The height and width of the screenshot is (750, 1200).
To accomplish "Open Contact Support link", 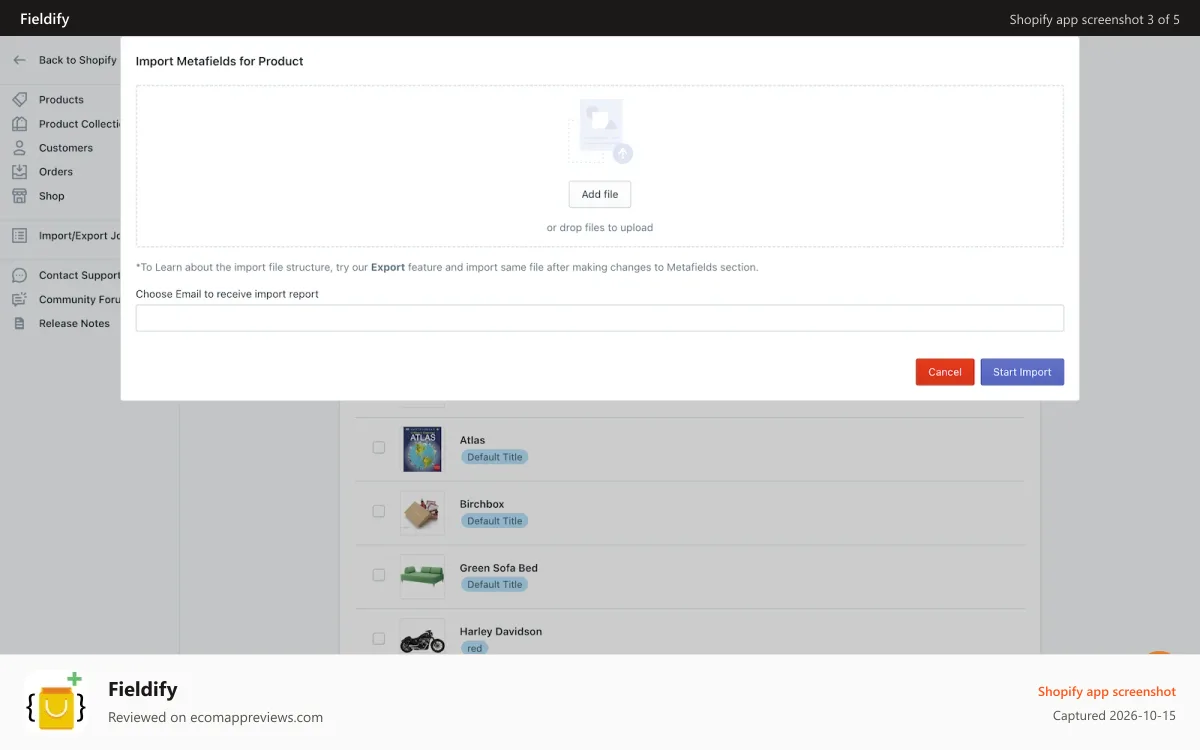I will [x=80, y=275].
